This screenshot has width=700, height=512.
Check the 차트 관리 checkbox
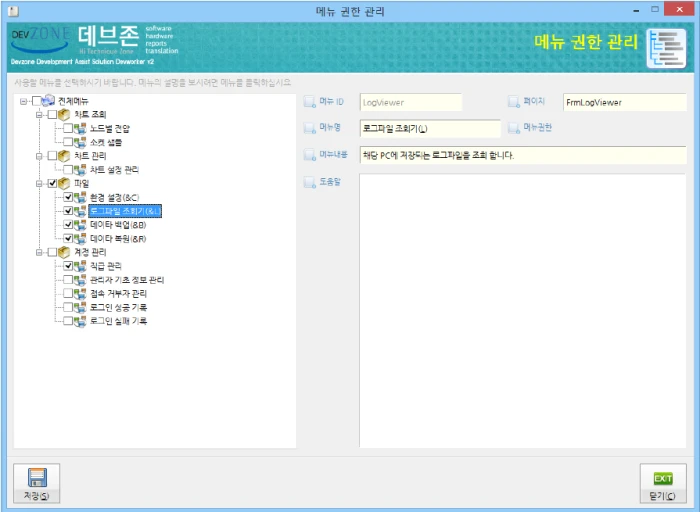pyautogui.click(x=52, y=156)
